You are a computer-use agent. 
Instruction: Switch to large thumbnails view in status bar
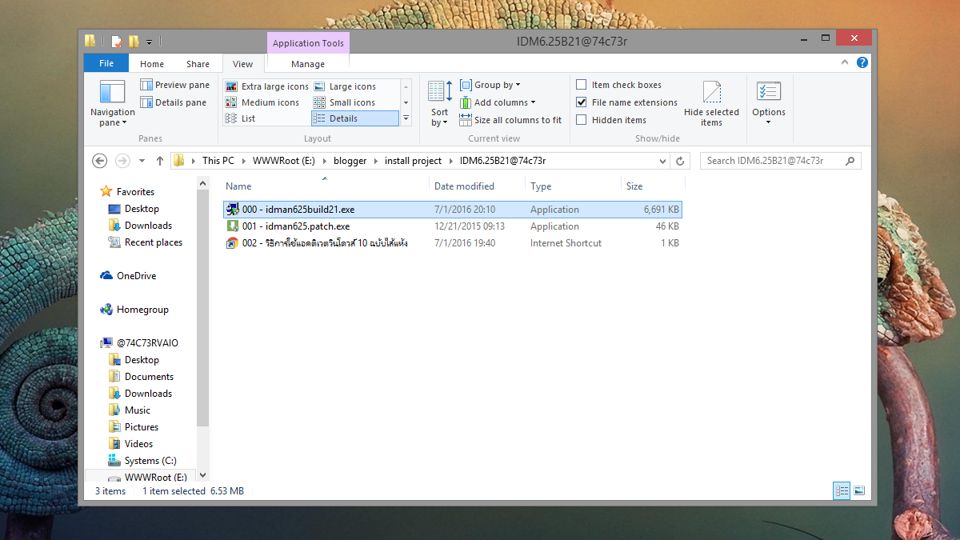pos(859,490)
